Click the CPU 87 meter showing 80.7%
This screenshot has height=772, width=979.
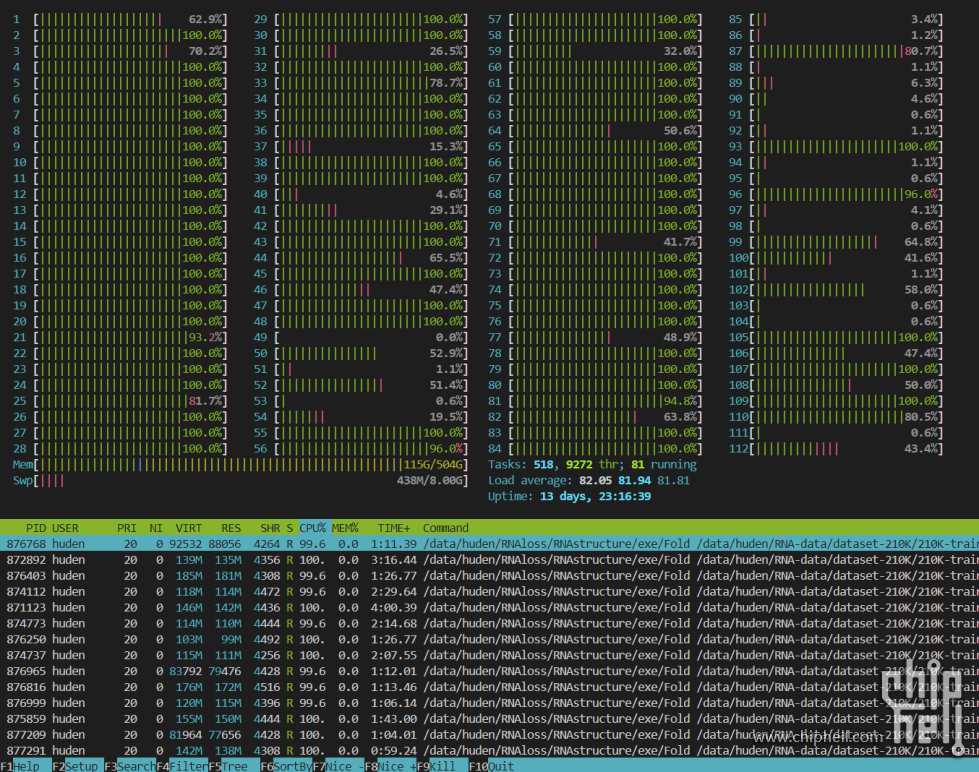coord(836,52)
